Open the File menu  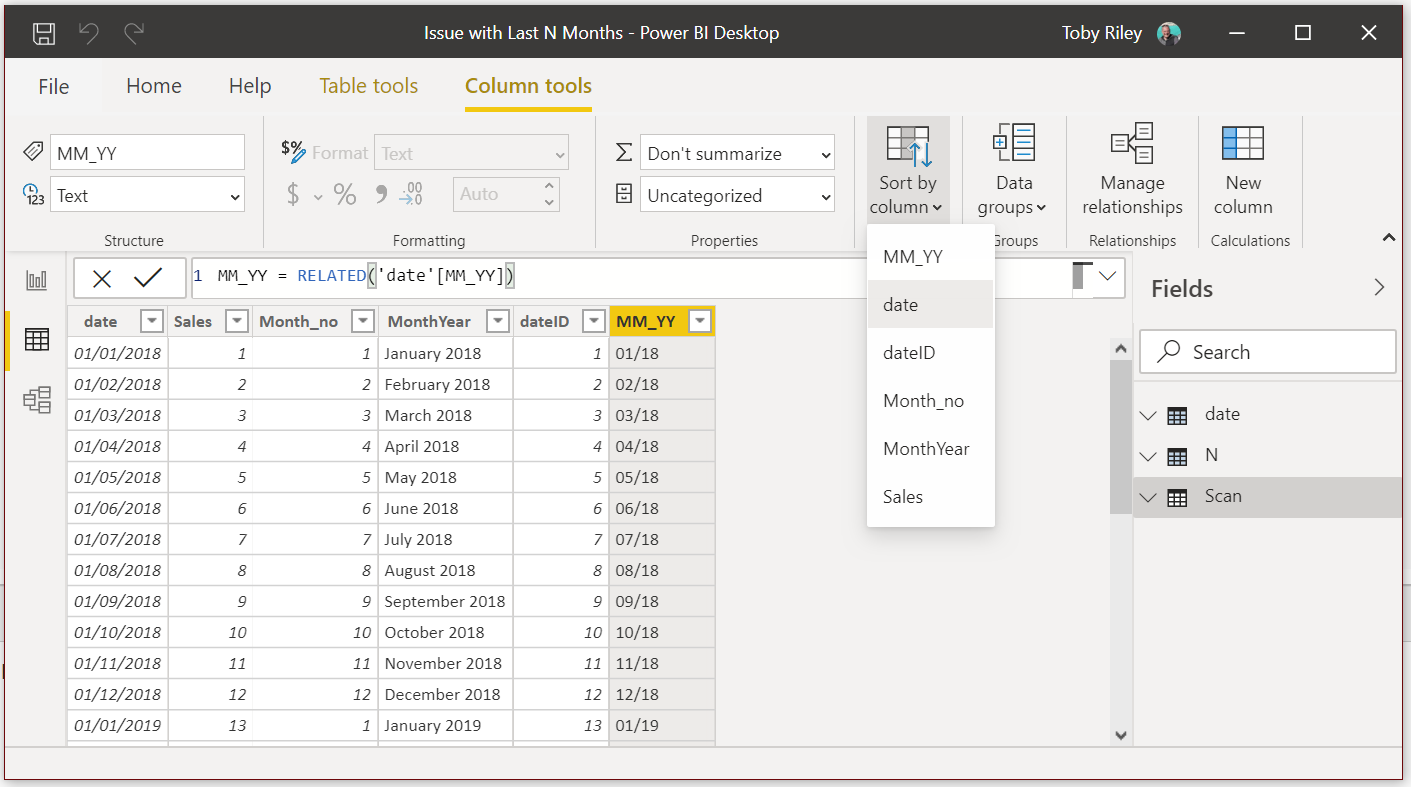[54, 86]
